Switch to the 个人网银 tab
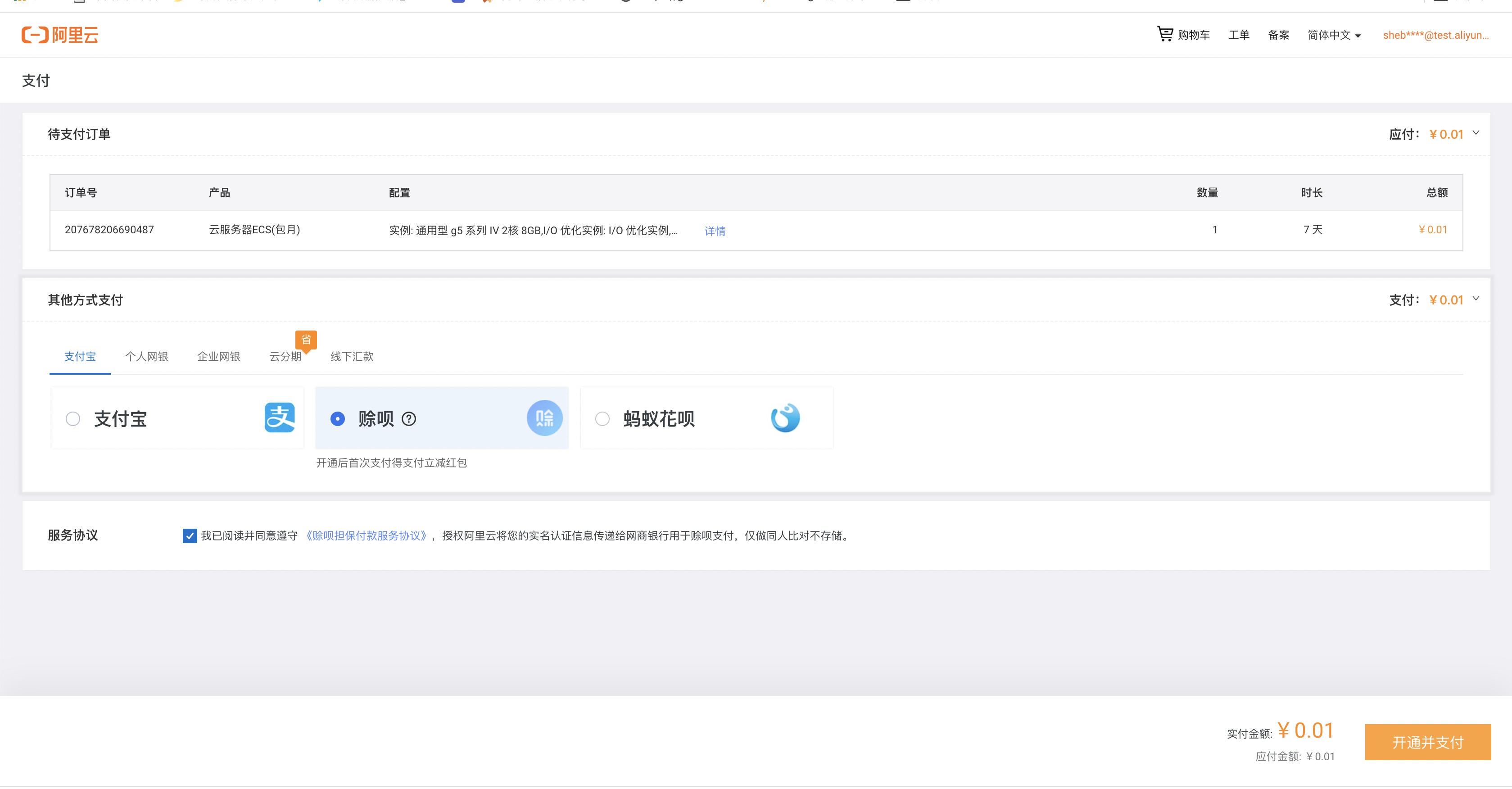 [147, 356]
